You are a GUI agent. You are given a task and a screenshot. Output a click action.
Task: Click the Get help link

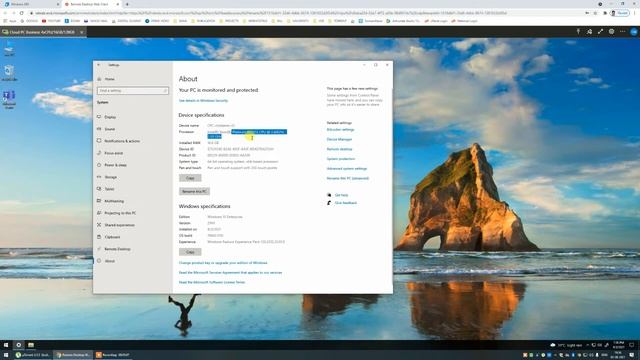[341, 195]
